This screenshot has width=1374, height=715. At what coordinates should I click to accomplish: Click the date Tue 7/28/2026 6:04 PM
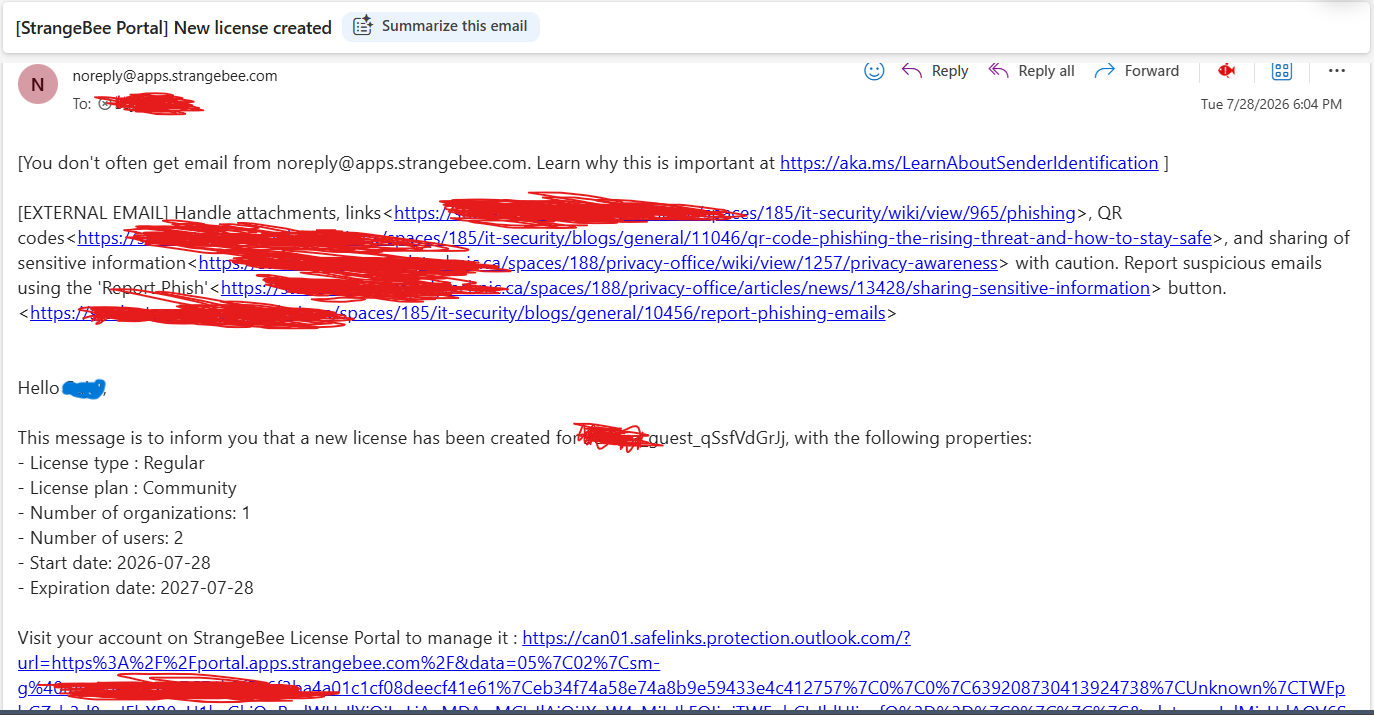[x=1271, y=104]
